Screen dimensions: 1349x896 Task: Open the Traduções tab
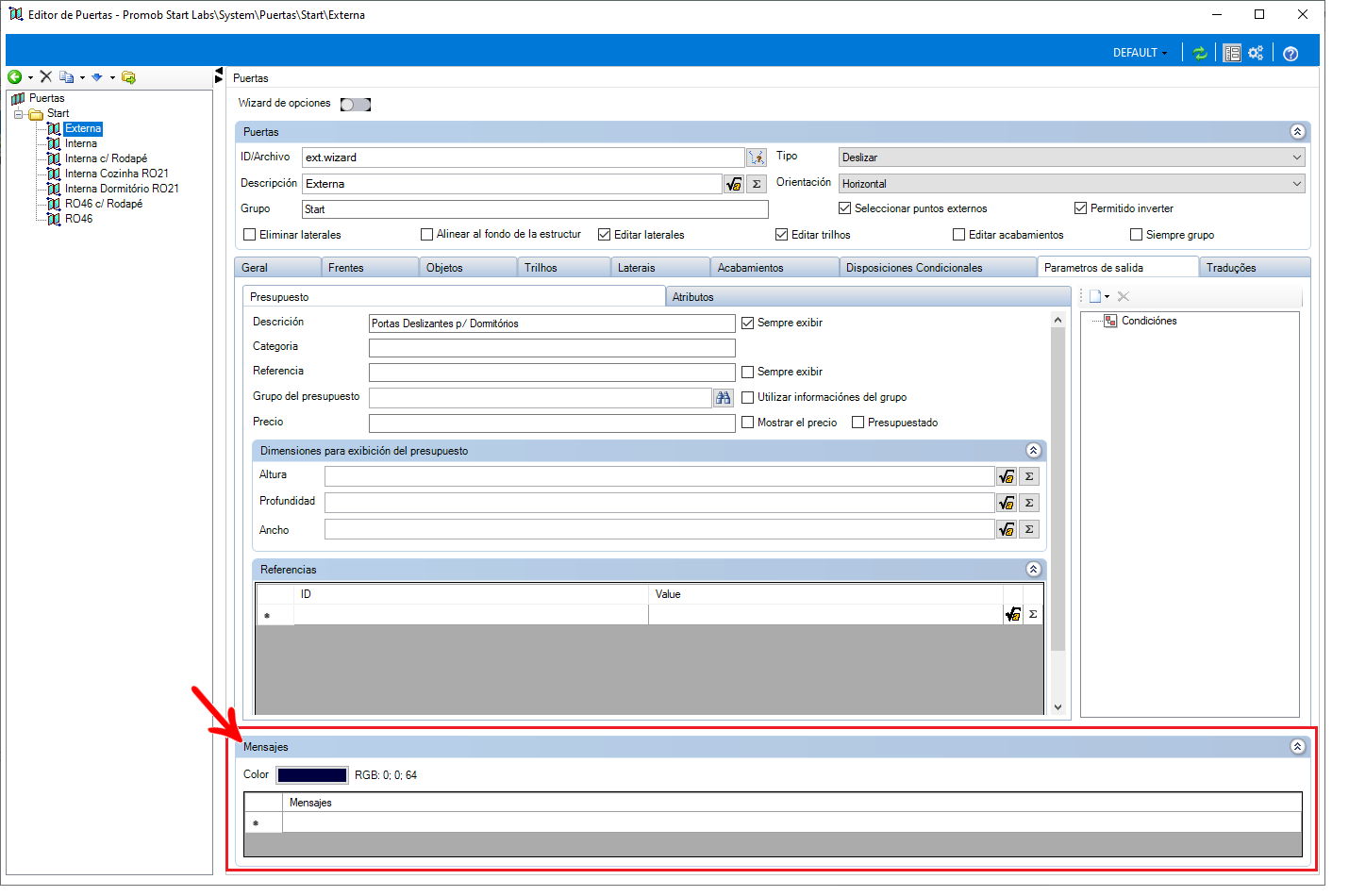[x=1255, y=268]
